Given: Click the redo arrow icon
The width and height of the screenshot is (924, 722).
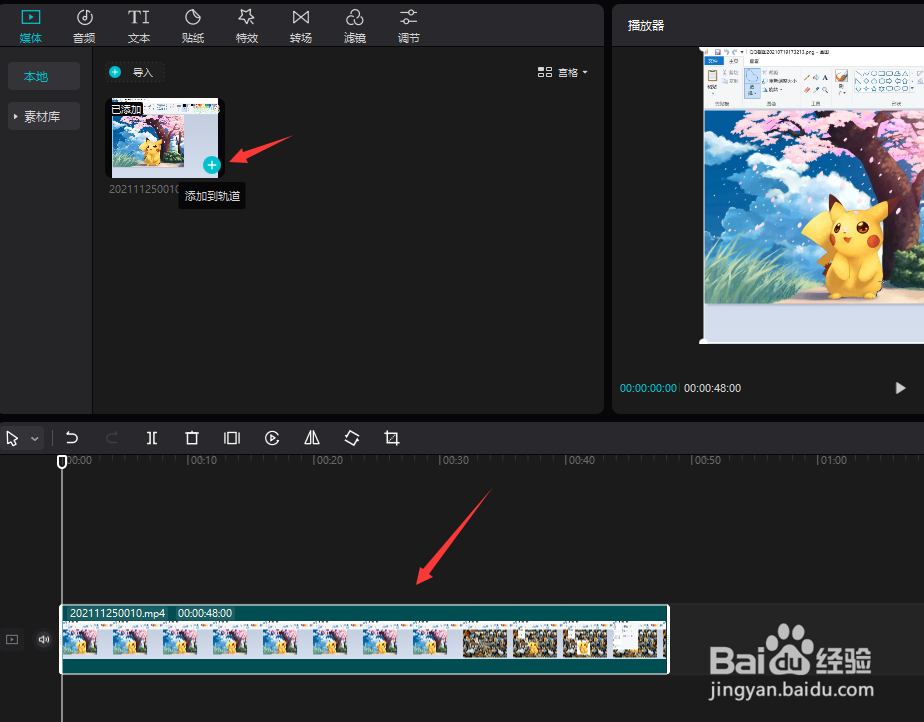Looking at the screenshot, I should click(x=112, y=438).
